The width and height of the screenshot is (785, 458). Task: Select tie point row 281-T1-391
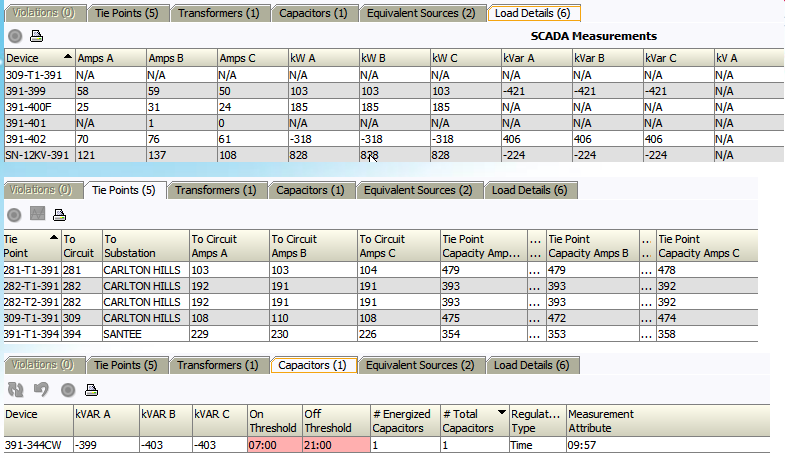coord(380,270)
